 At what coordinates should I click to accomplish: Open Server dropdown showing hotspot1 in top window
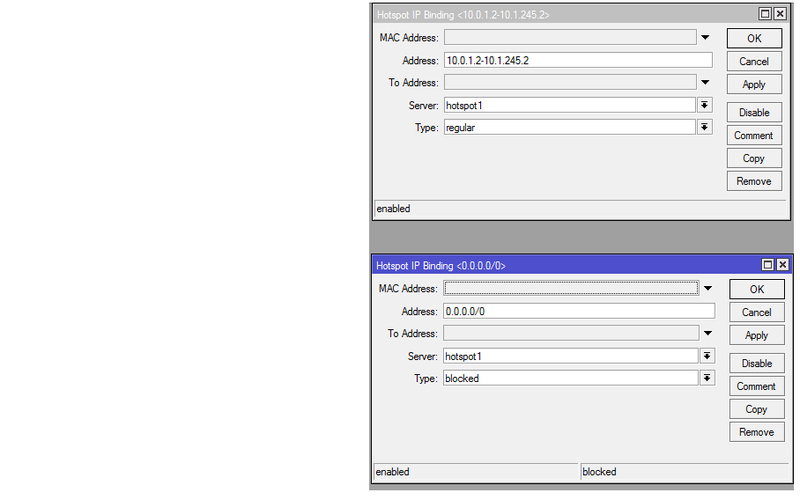705,105
